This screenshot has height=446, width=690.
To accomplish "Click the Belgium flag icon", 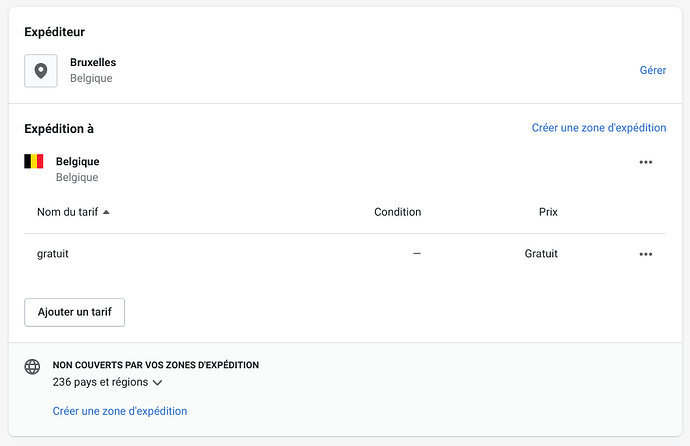I will click(34, 161).
